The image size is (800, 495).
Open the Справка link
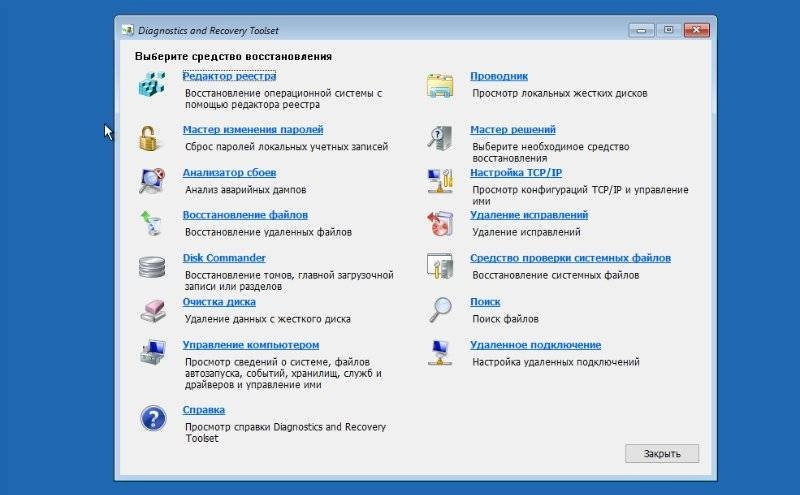pos(204,409)
